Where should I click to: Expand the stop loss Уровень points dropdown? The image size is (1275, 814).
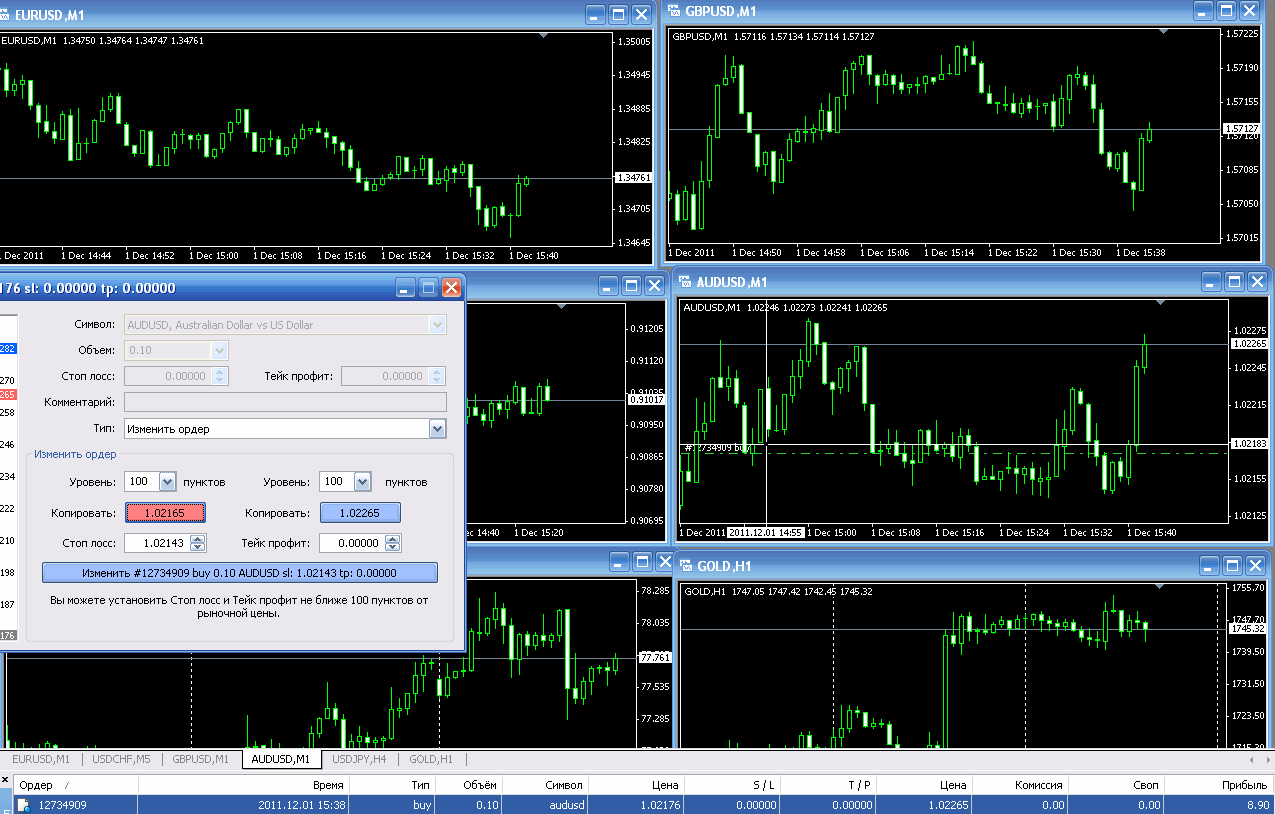tap(167, 482)
